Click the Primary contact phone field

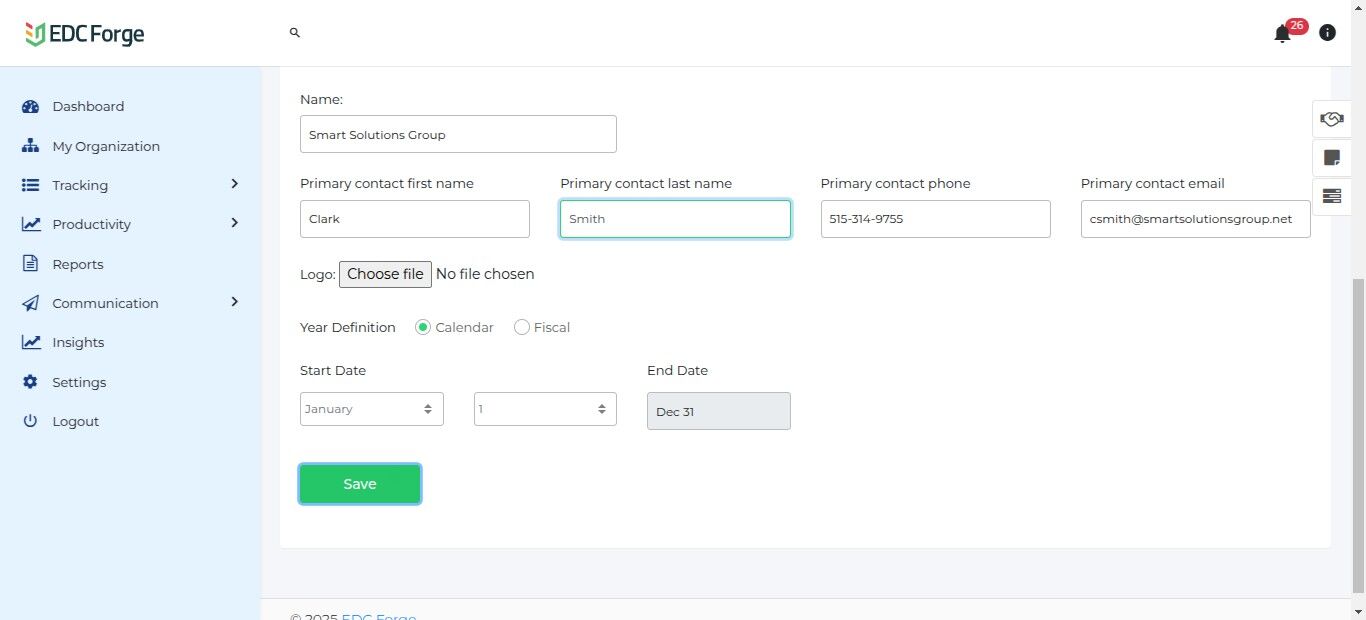click(x=935, y=219)
